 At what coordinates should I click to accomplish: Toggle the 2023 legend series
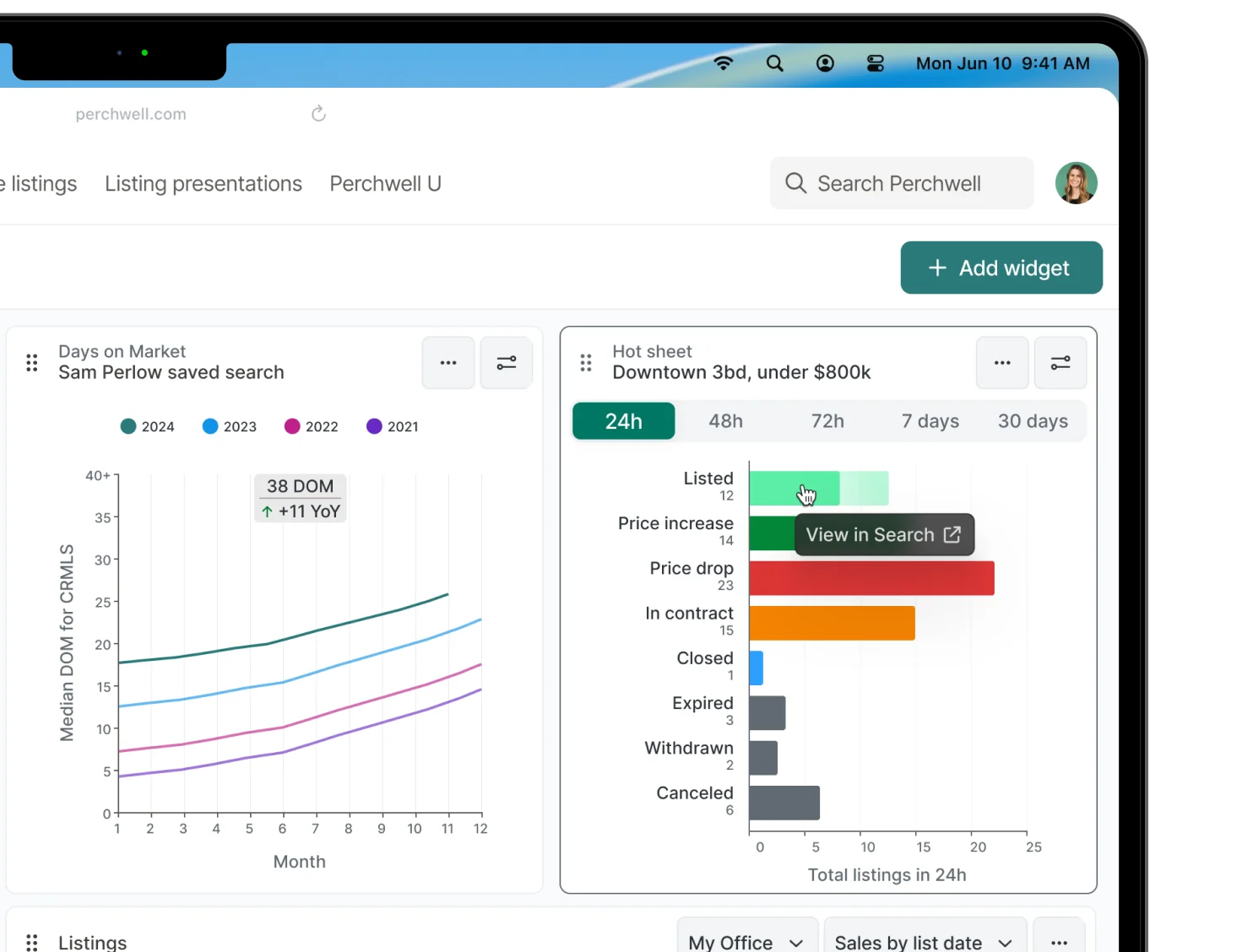tap(230, 426)
